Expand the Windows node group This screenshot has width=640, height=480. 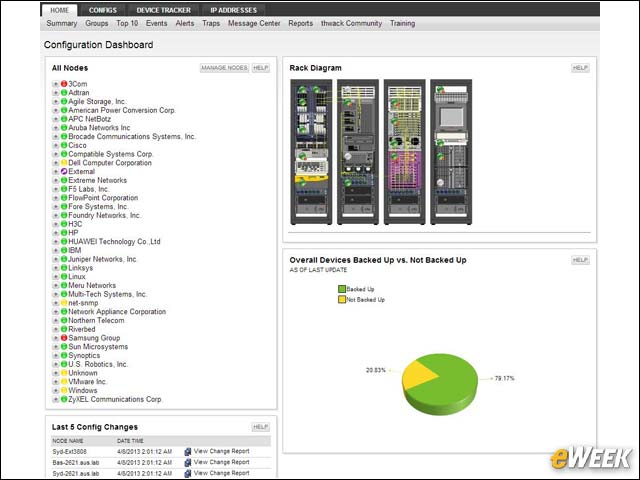click(56, 391)
